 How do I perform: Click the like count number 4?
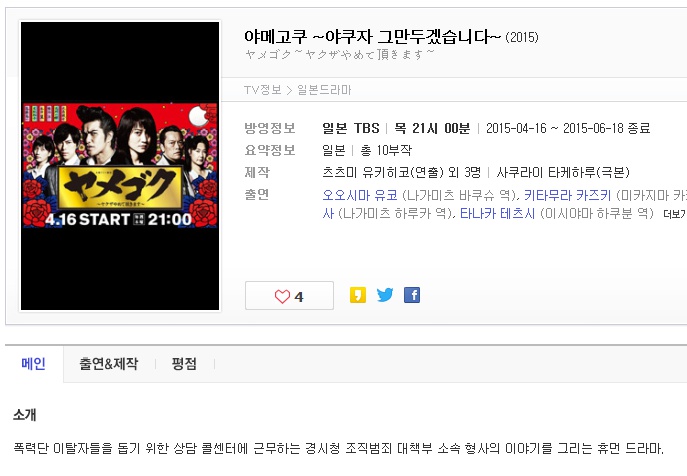299,297
